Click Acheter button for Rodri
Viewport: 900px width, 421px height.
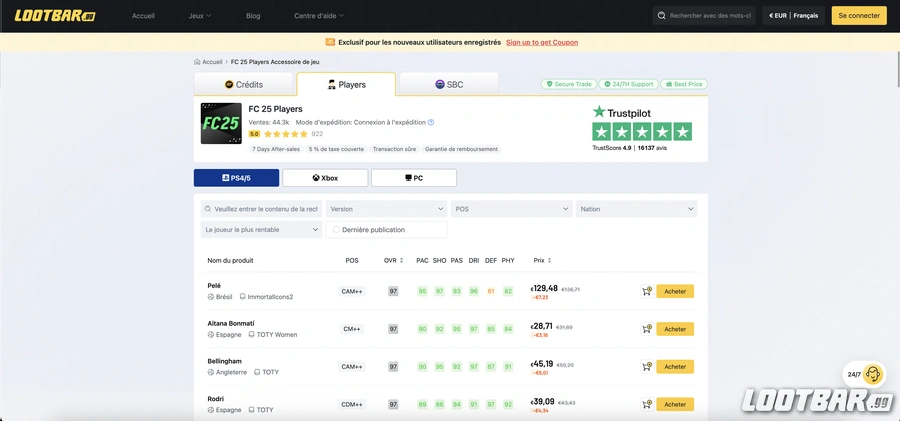tap(675, 404)
